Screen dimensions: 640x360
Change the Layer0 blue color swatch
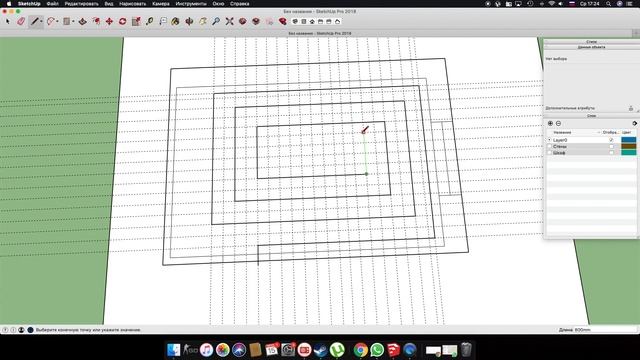(x=629, y=140)
